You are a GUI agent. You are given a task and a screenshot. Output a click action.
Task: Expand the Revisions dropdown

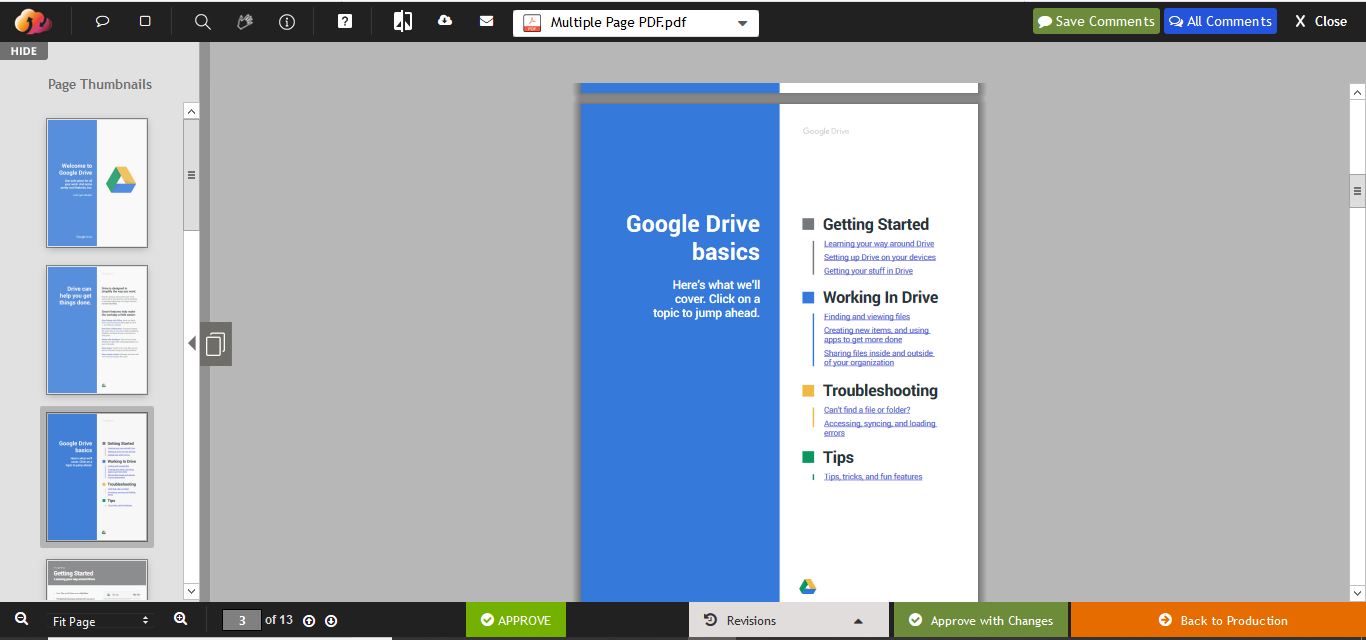point(788,620)
